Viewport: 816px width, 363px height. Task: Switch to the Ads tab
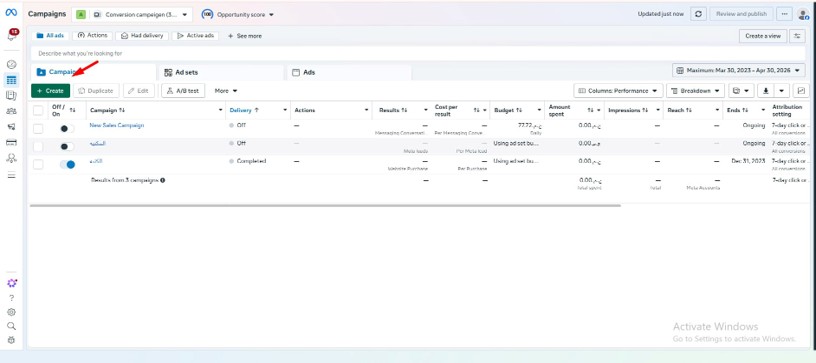pyautogui.click(x=349, y=72)
